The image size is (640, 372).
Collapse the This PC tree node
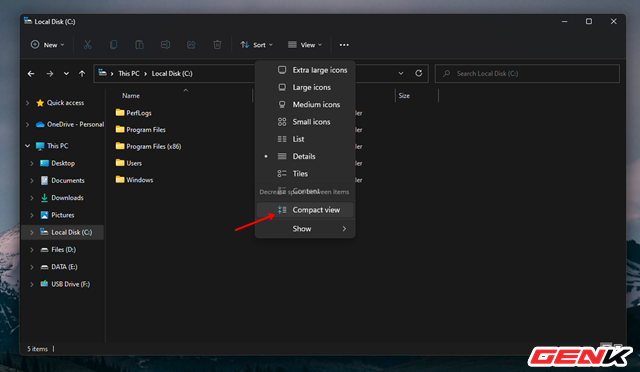[x=27, y=146]
